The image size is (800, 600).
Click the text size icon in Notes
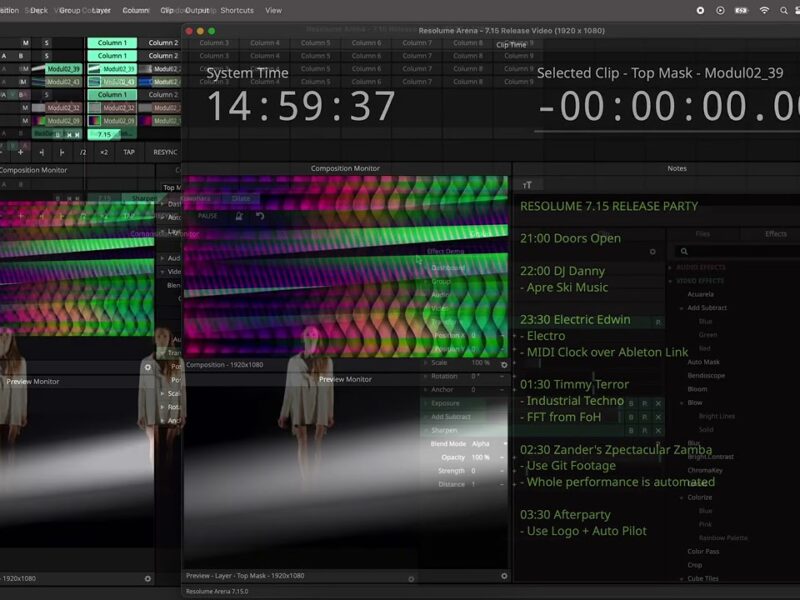tap(527, 185)
